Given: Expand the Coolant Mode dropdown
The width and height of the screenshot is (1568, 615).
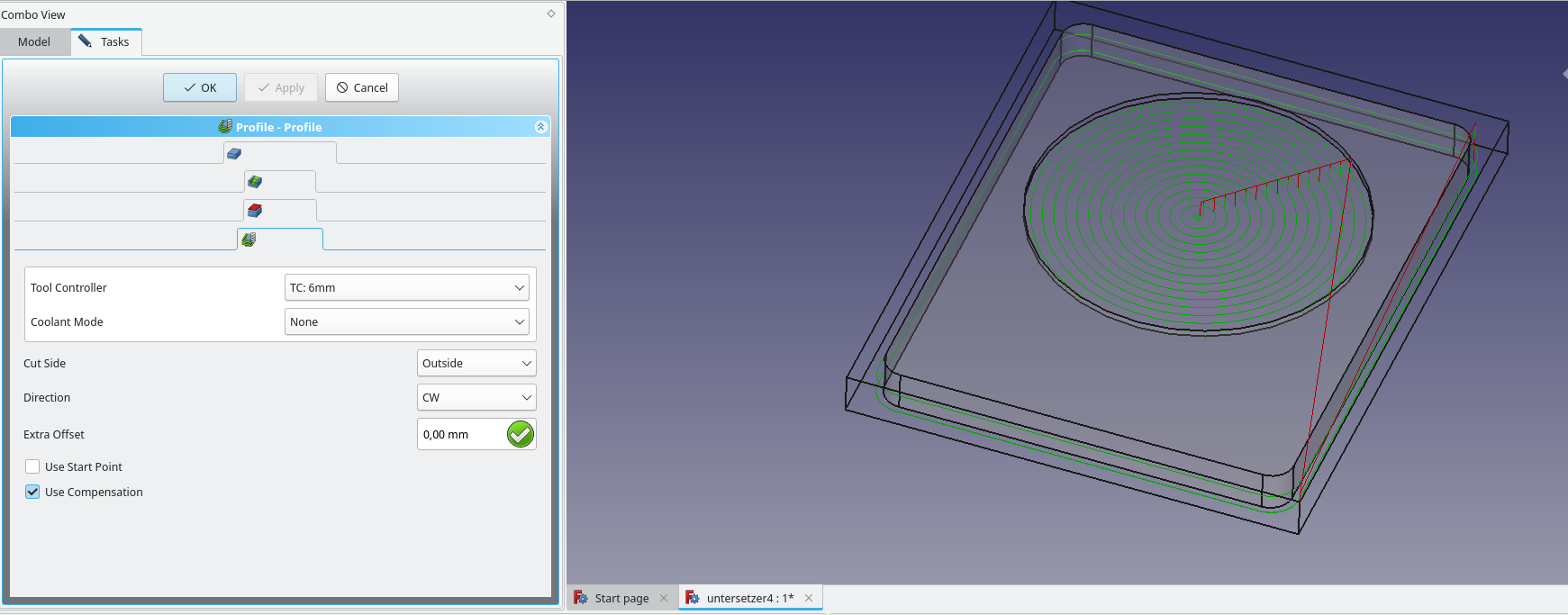Looking at the screenshot, I should (x=406, y=321).
